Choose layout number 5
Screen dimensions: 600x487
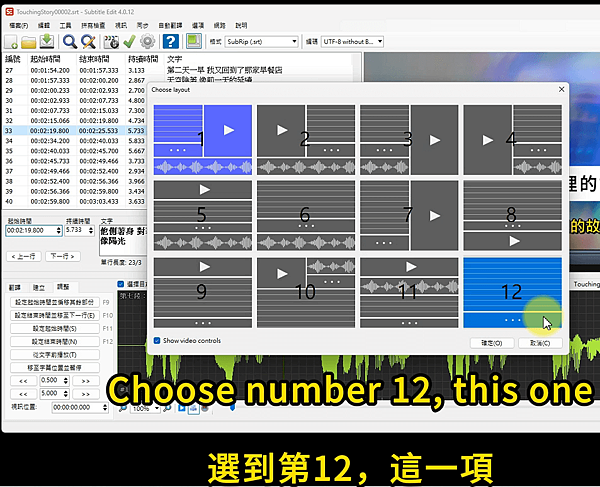[x=203, y=215]
